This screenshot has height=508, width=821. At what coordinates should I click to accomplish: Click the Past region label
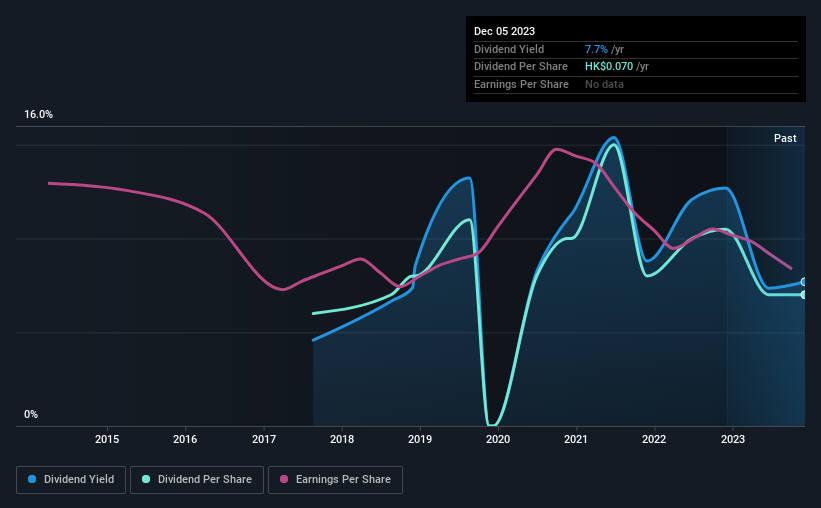coord(785,138)
